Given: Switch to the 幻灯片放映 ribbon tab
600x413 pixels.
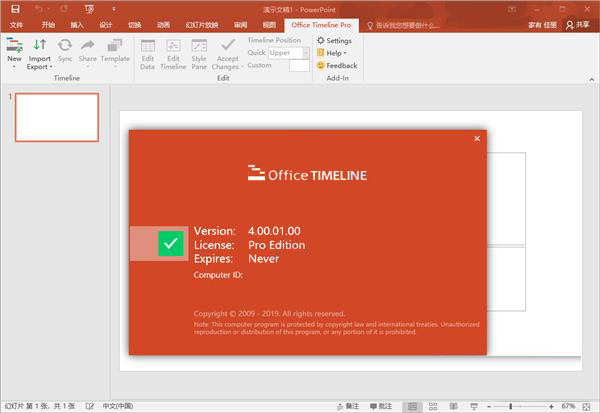Looking at the screenshot, I should (202, 25).
